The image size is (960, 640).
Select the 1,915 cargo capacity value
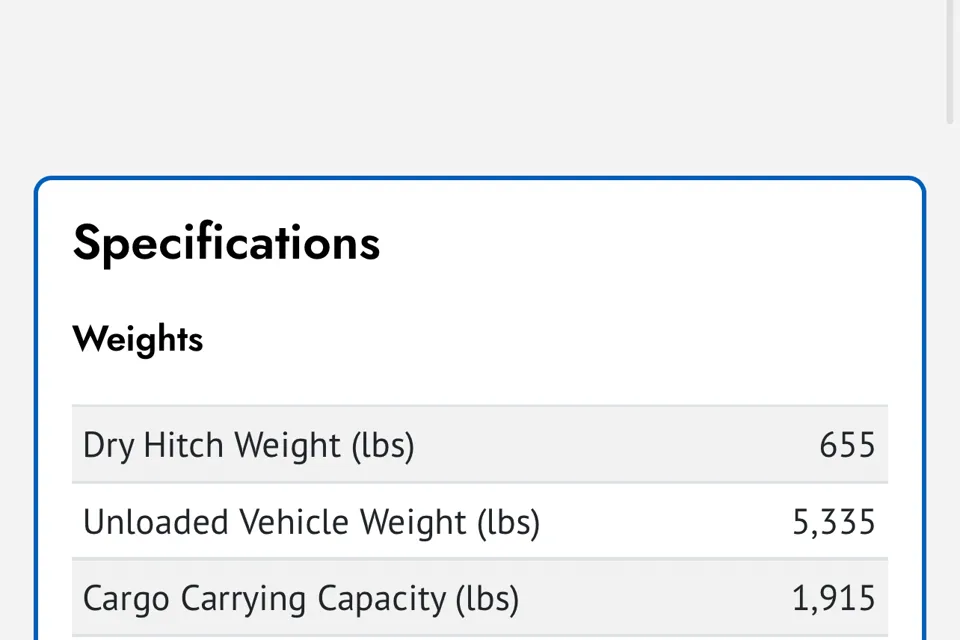(x=834, y=598)
